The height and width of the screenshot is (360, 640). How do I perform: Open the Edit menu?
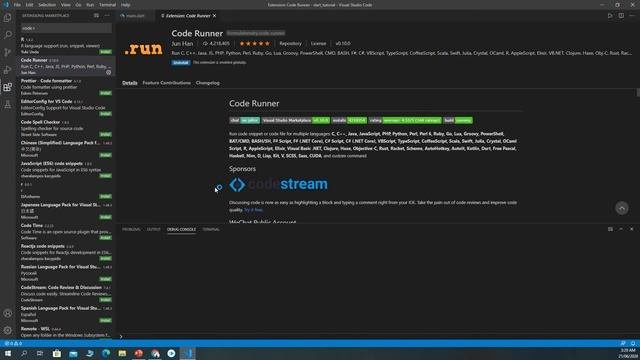coord(29,5)
